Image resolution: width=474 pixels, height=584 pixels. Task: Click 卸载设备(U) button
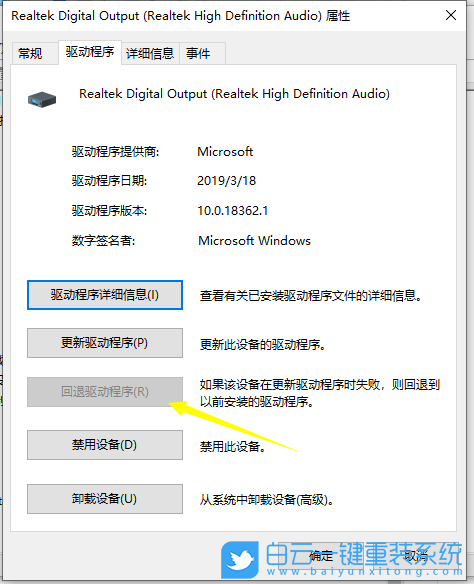click(x=105, y=499)
